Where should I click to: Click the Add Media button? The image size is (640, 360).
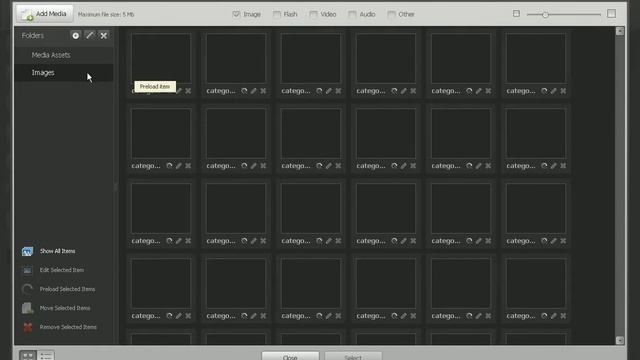45,14
